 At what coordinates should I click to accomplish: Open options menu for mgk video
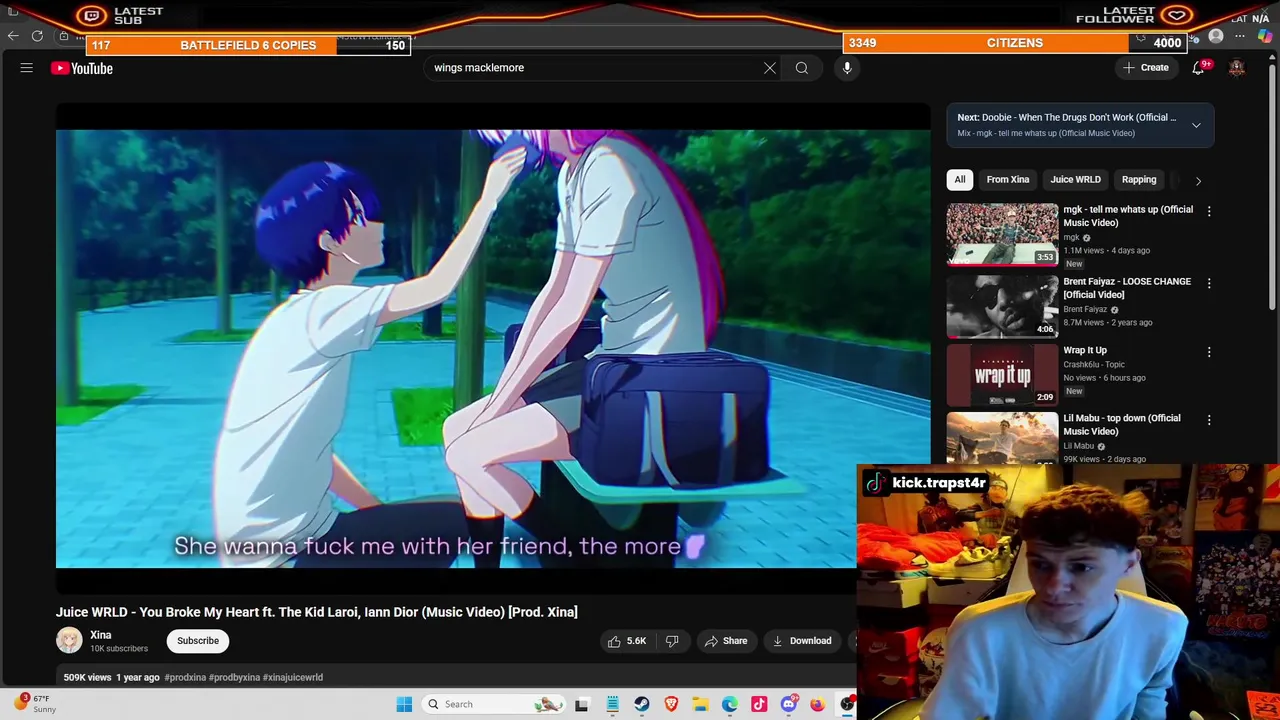(x=1209, y=211)
